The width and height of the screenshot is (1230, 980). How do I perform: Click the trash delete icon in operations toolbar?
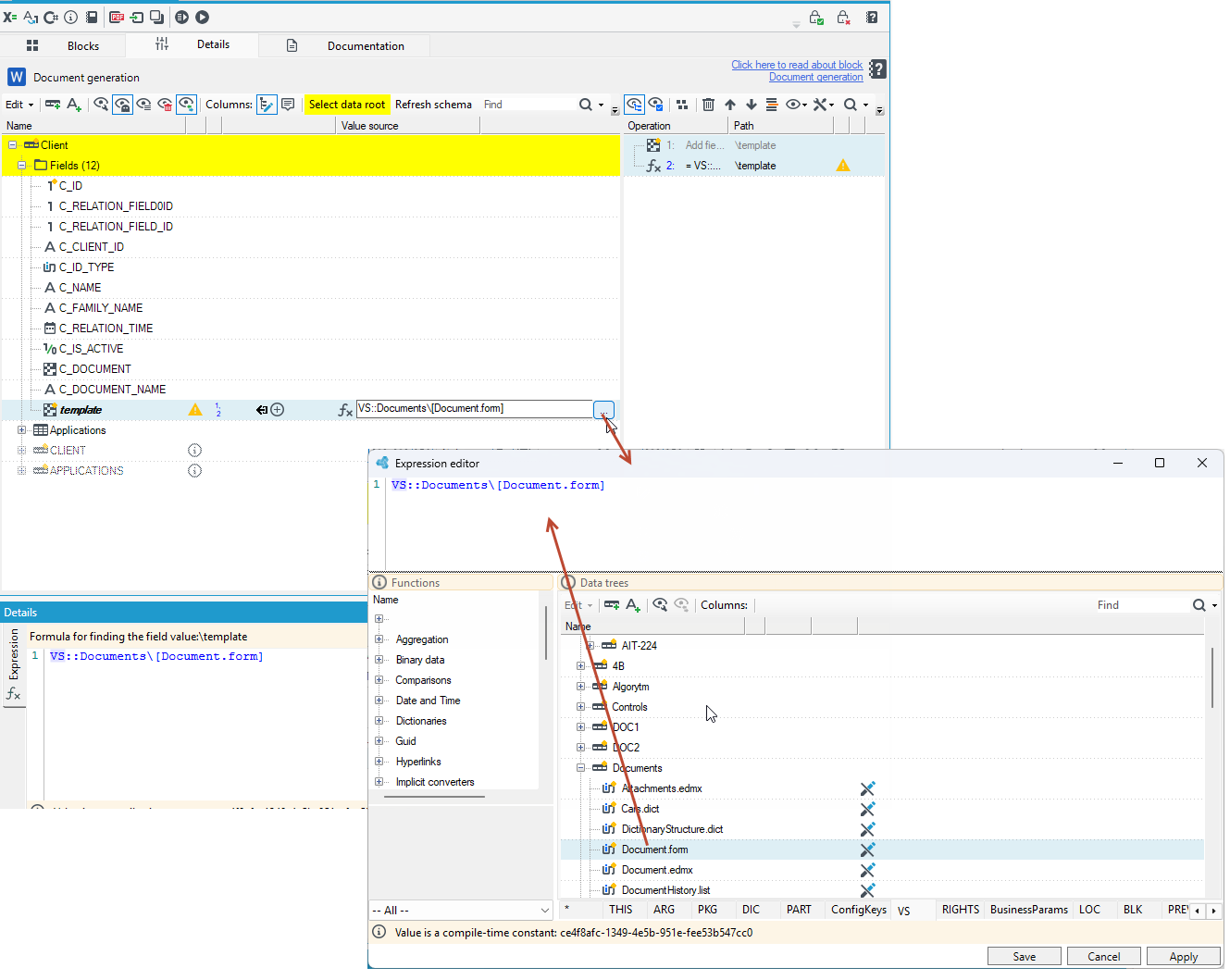tap(708, 105)
